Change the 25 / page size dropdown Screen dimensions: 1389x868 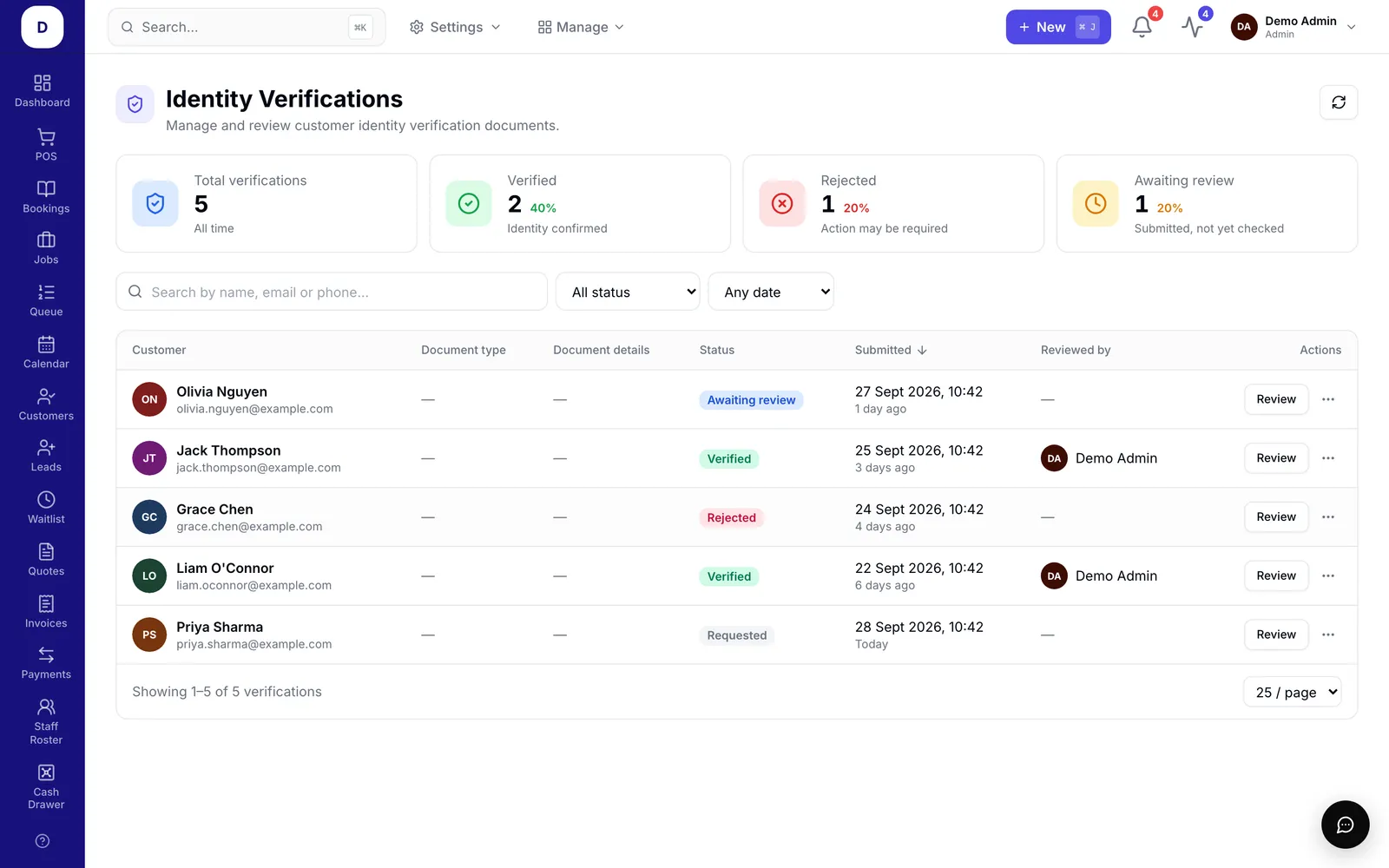tap(1293, 692)
